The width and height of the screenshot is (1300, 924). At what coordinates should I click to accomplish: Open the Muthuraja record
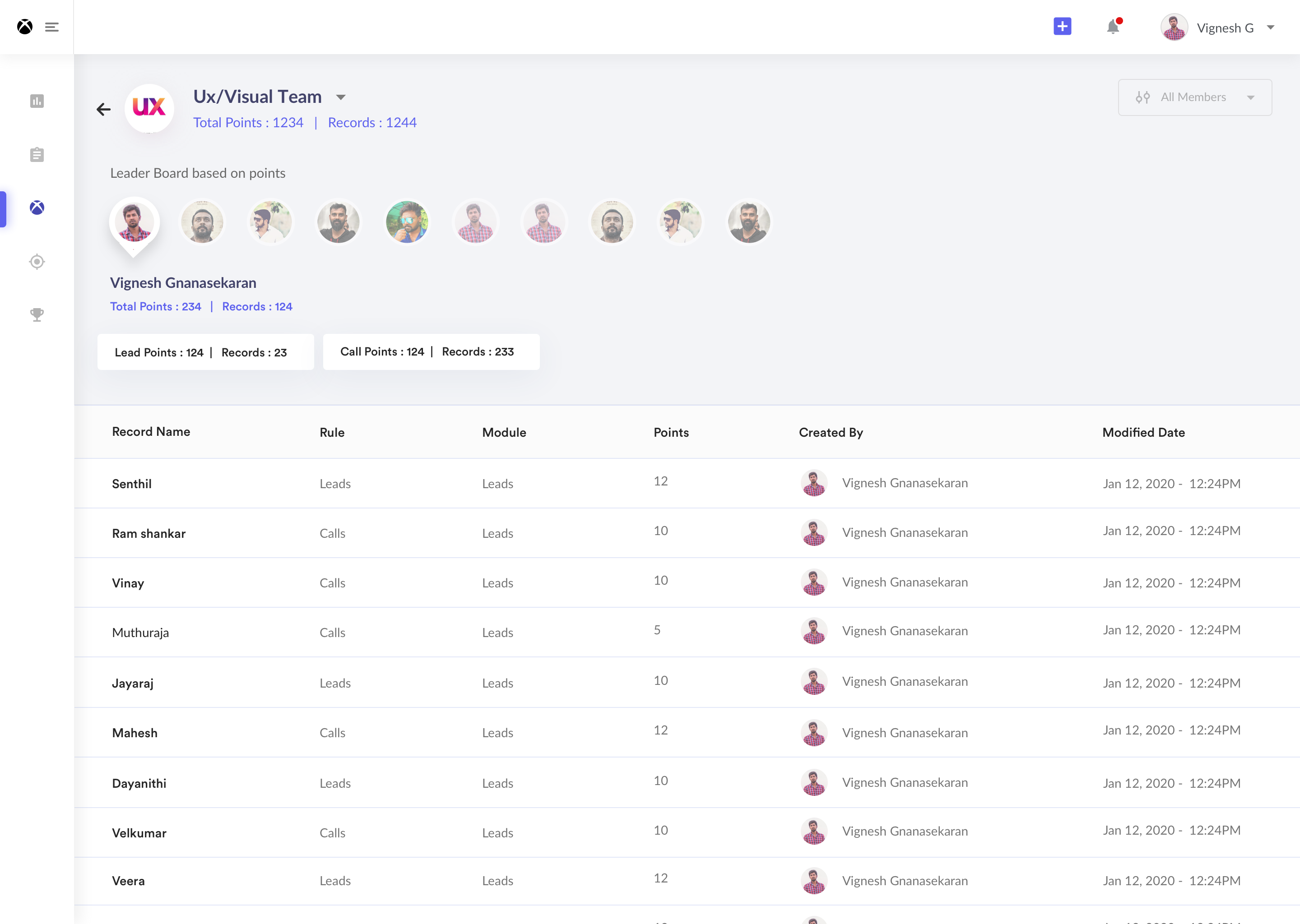coord(140,633)
